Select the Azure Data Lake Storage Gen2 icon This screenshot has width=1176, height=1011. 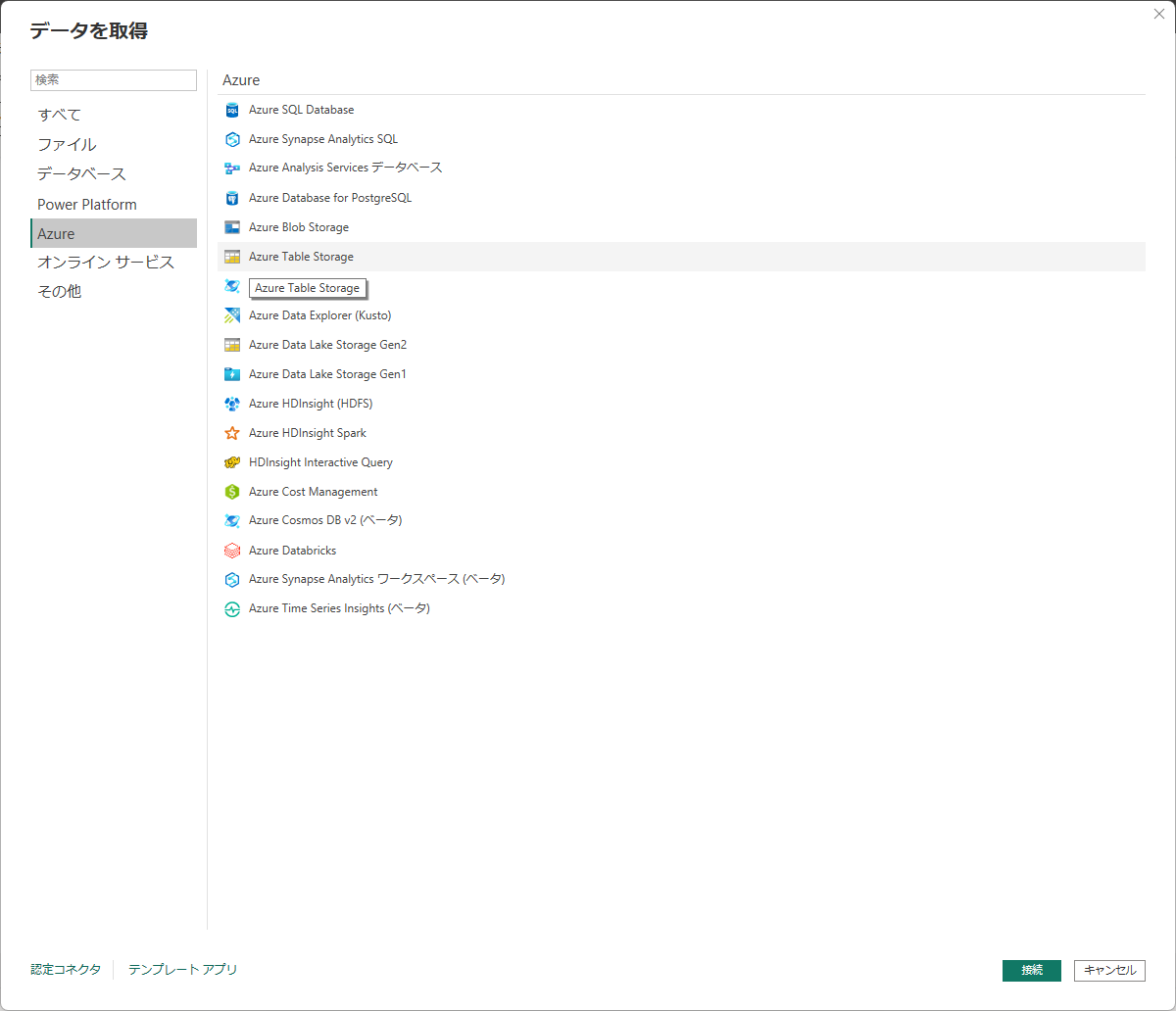pos(233,345)
